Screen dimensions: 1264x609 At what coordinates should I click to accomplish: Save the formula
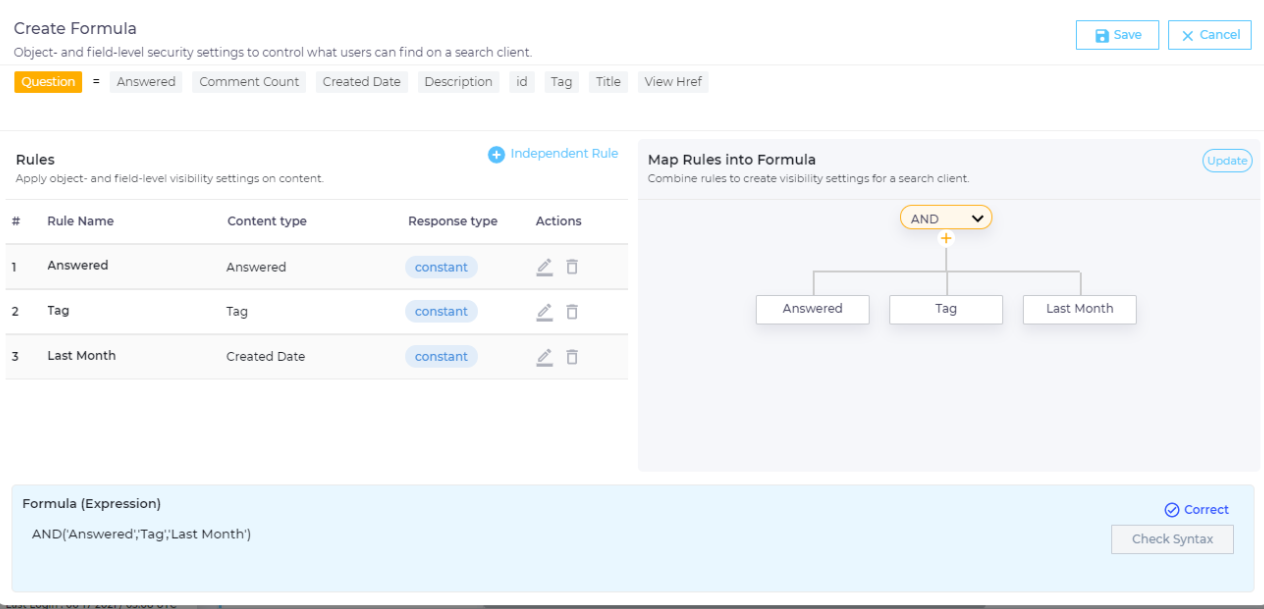click(x=1117, y=35)
